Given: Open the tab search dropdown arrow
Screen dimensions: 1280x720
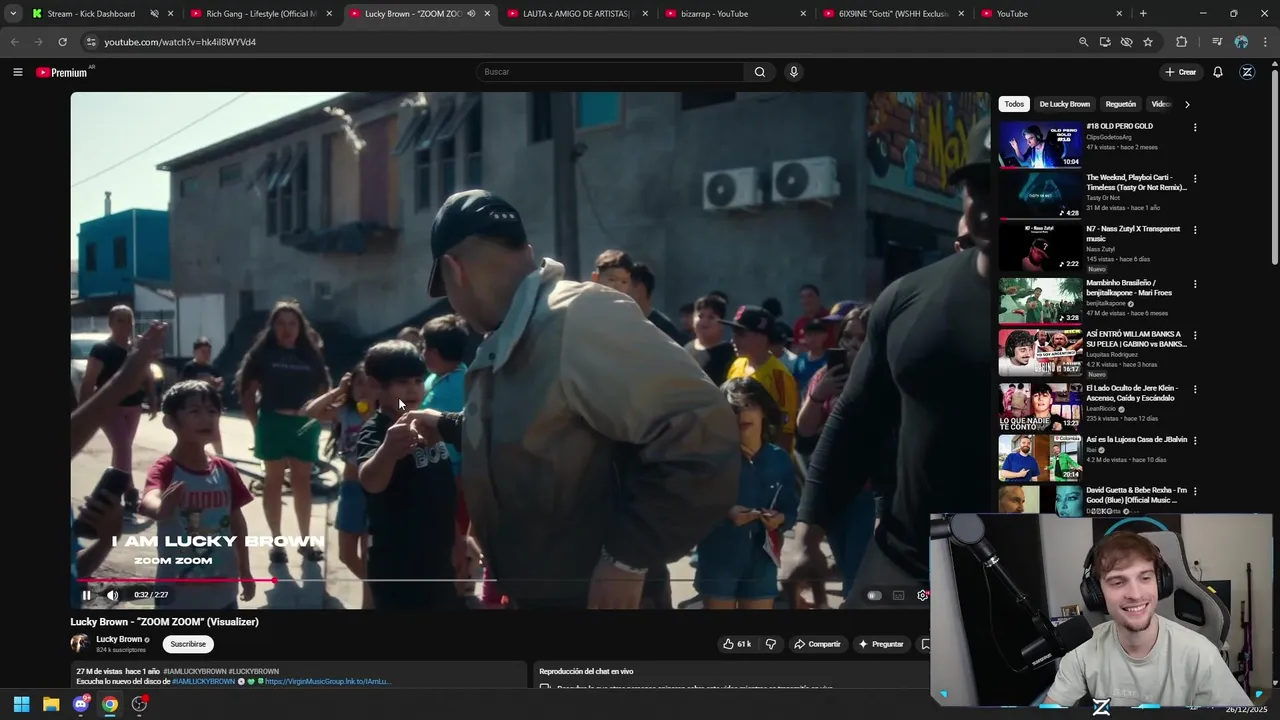Looking at the screenshot, I should pyautogui.click(x=12, y=14).
